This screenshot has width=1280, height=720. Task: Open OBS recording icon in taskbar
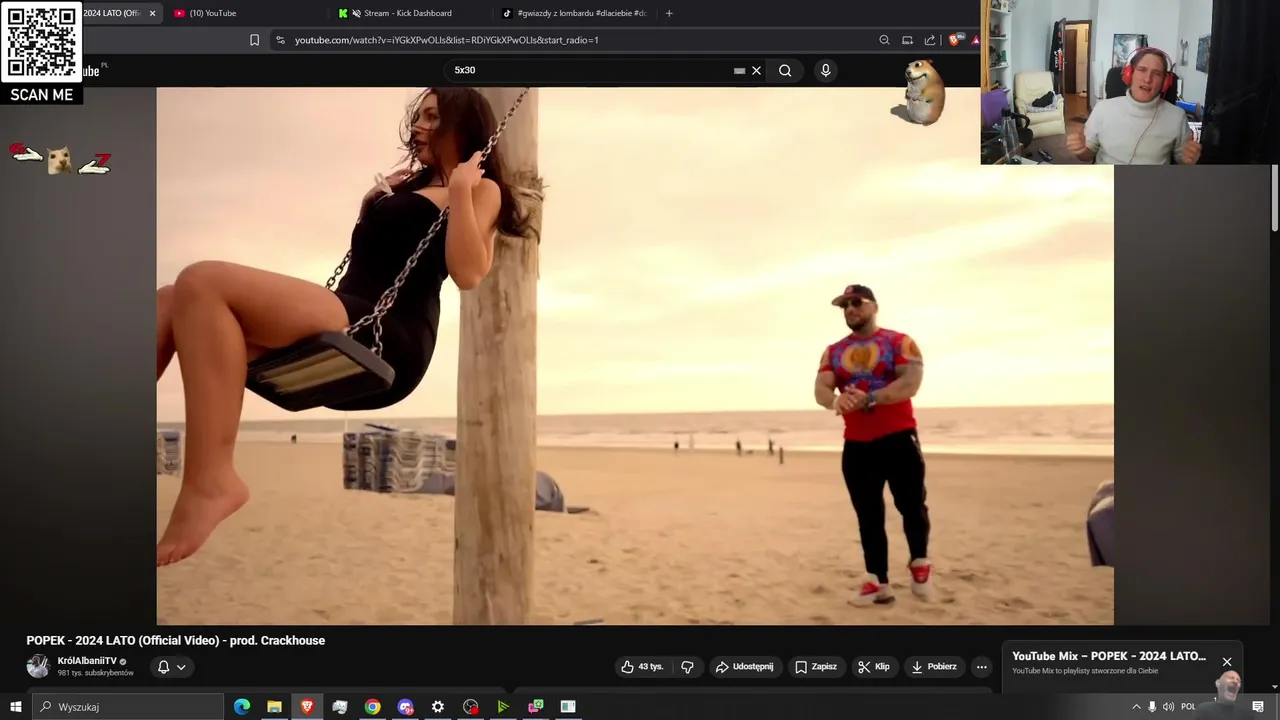point(471,707)
